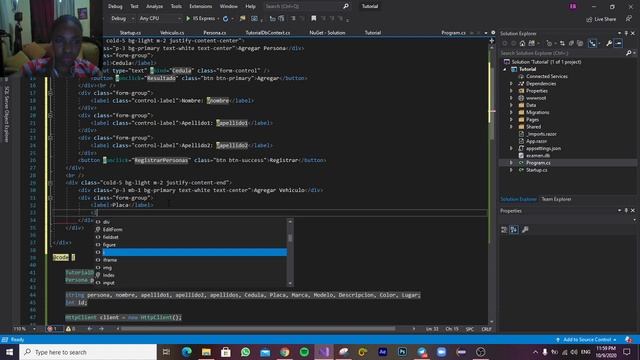Select Connected Services in Solution Explorer
Image resolution: width=640 pixels, height=360 pixels.
click(546, 76)
